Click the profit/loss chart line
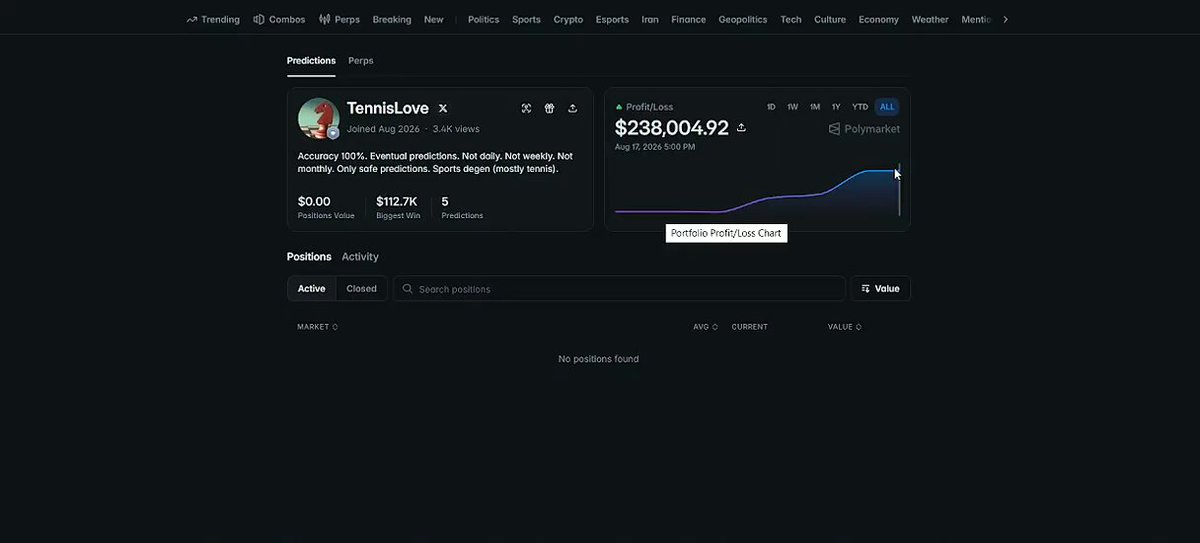 [x=757, y=192]
